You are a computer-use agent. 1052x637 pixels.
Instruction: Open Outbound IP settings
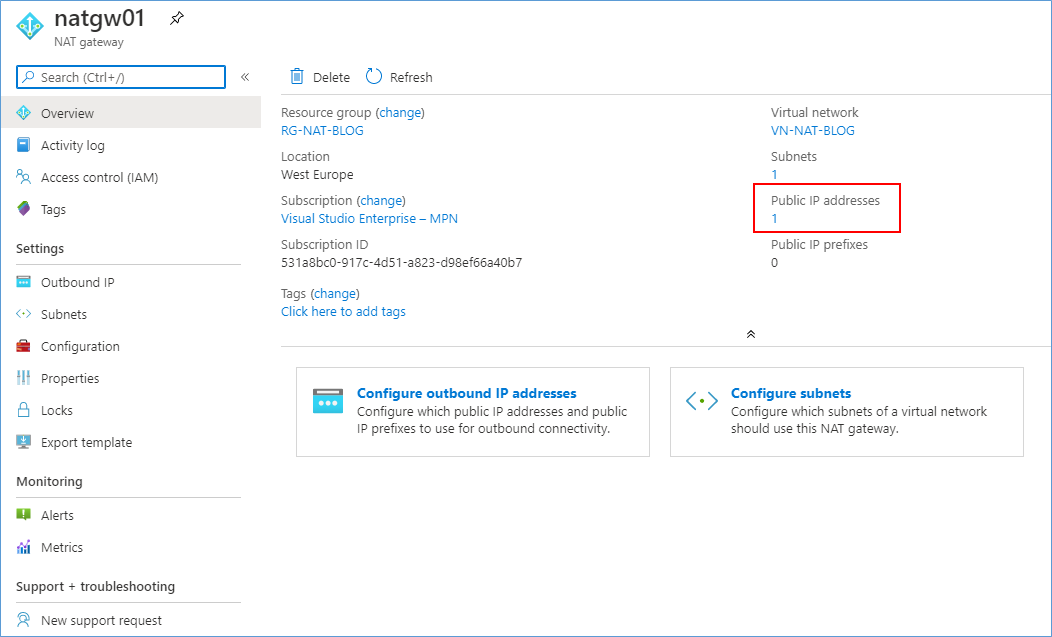click(77, 283)
